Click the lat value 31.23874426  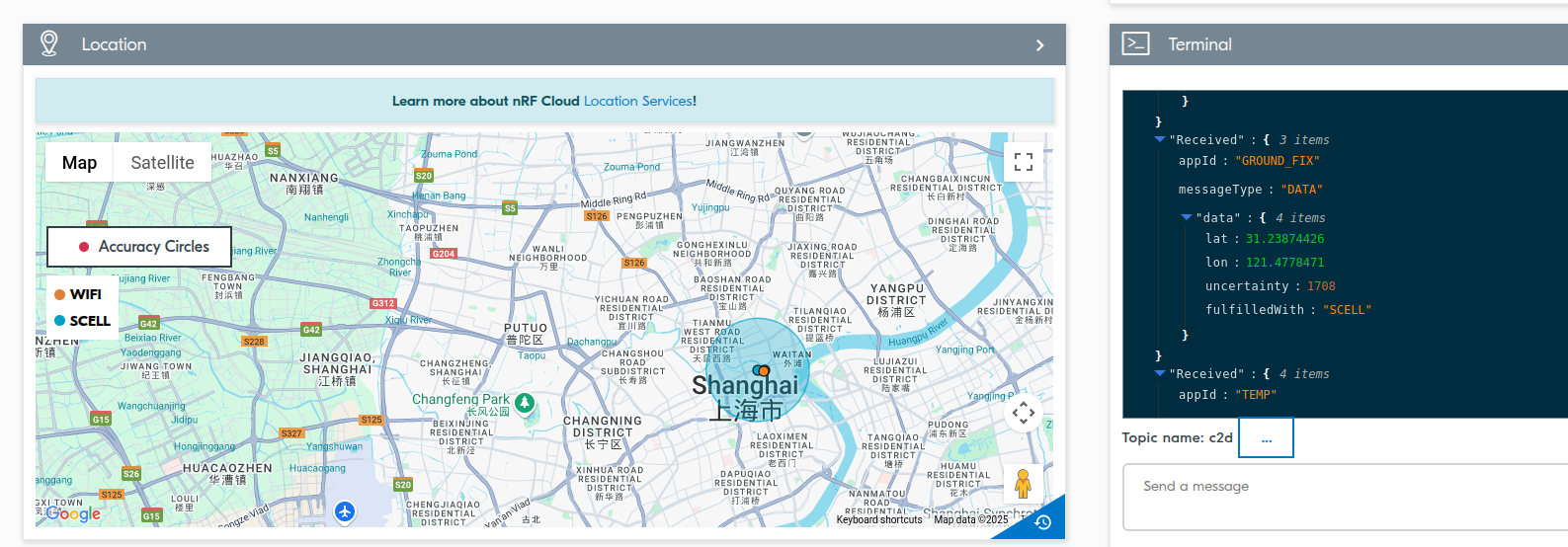1284,239
